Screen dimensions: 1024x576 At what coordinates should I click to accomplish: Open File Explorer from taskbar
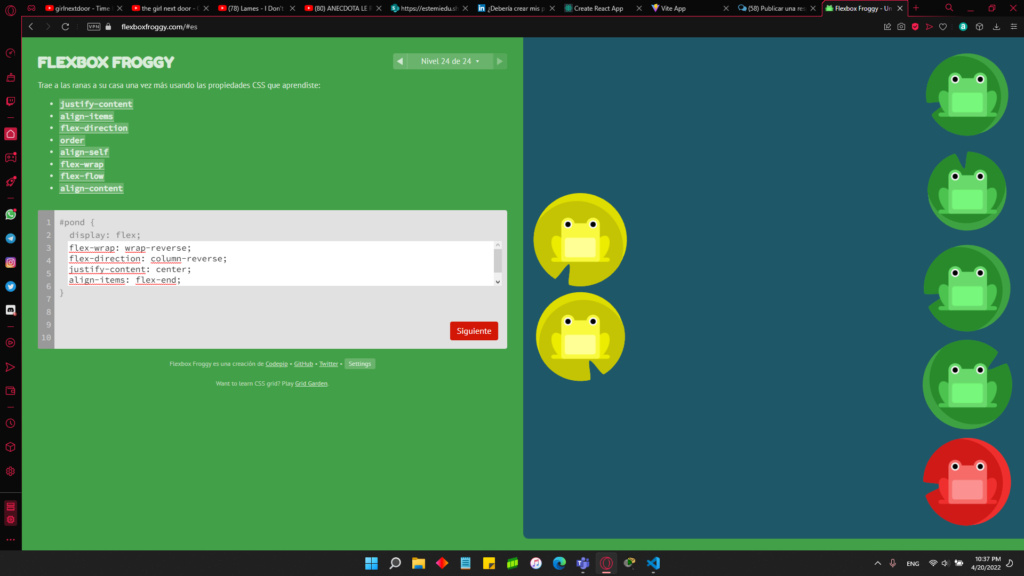(418, 563)
